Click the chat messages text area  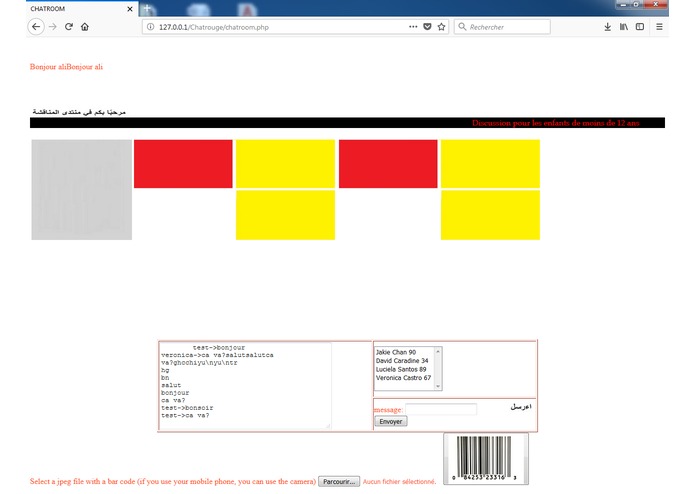pos(245,386)
